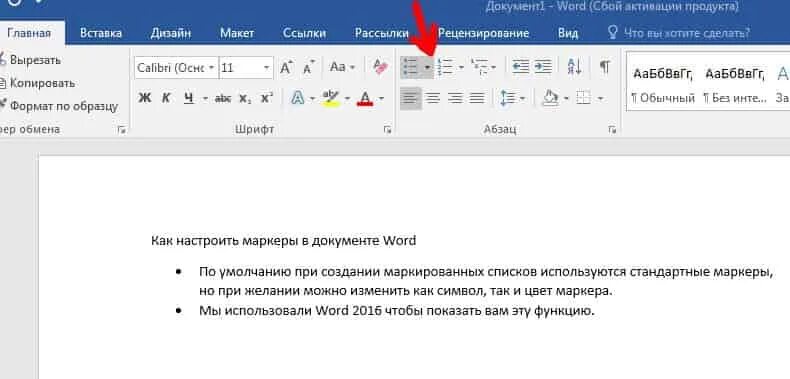
Task: Click the line spacing icon
Action: [x=507, y=98]
